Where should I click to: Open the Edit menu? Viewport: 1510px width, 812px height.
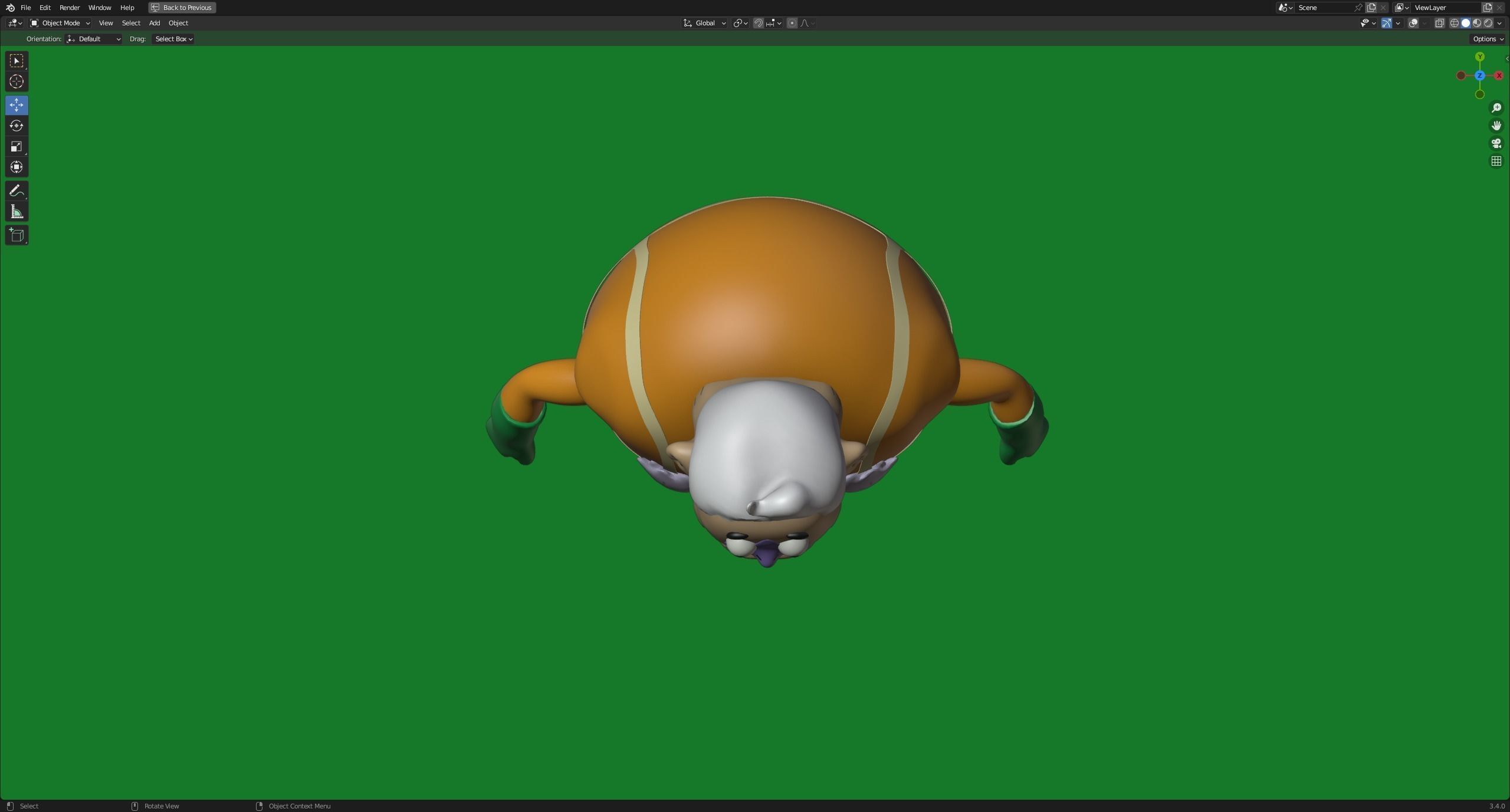point(45,8)
